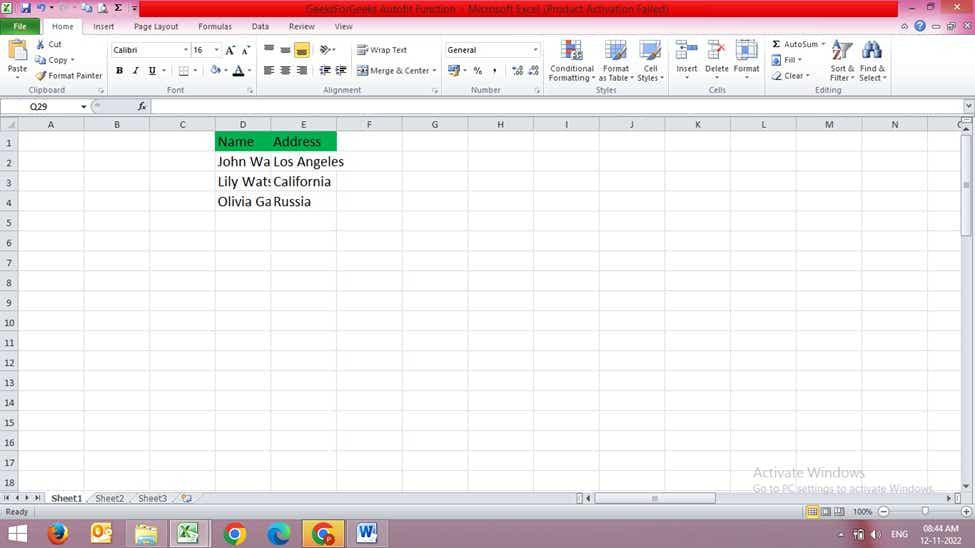Viewport: 975px width, 548px height.
Task: Click Increase Indent icon
Action: (341, 71)
